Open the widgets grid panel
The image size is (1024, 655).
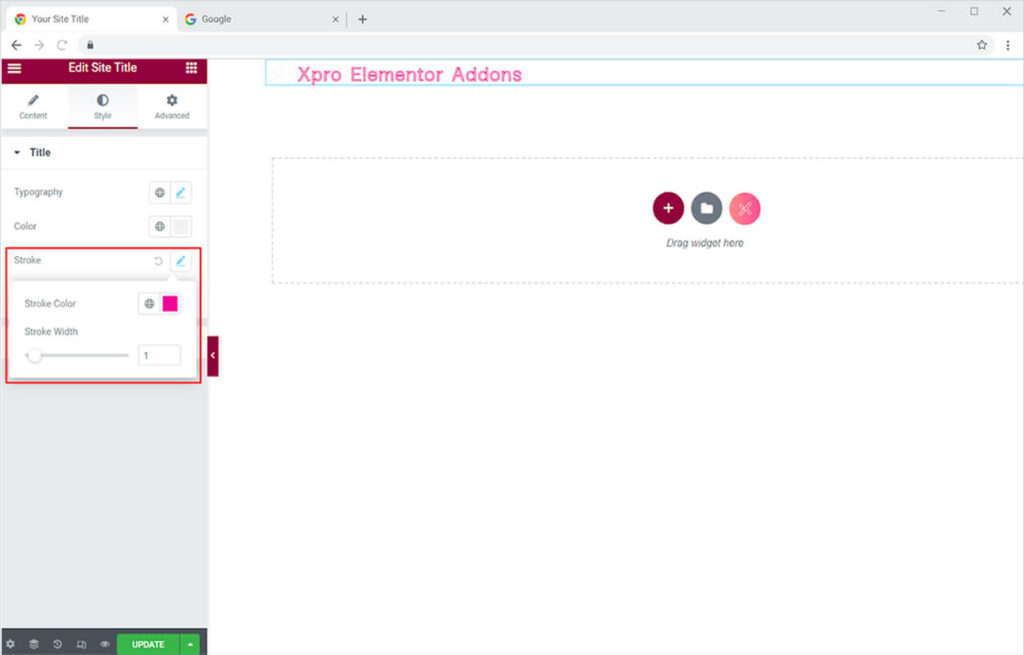[x=191, y=68]
